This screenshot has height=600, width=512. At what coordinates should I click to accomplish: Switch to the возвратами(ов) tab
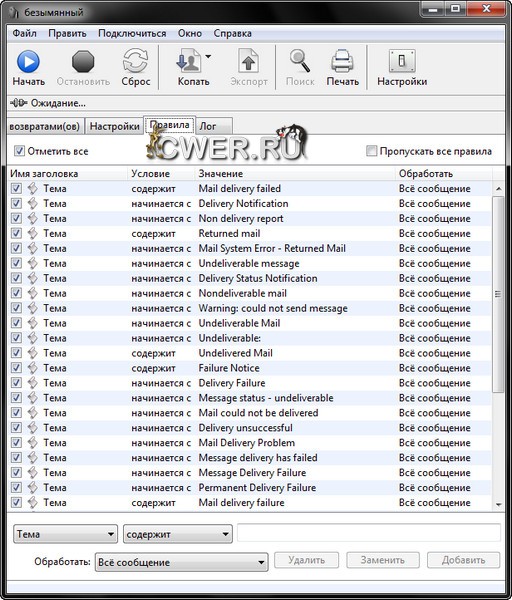coord(45,126)
